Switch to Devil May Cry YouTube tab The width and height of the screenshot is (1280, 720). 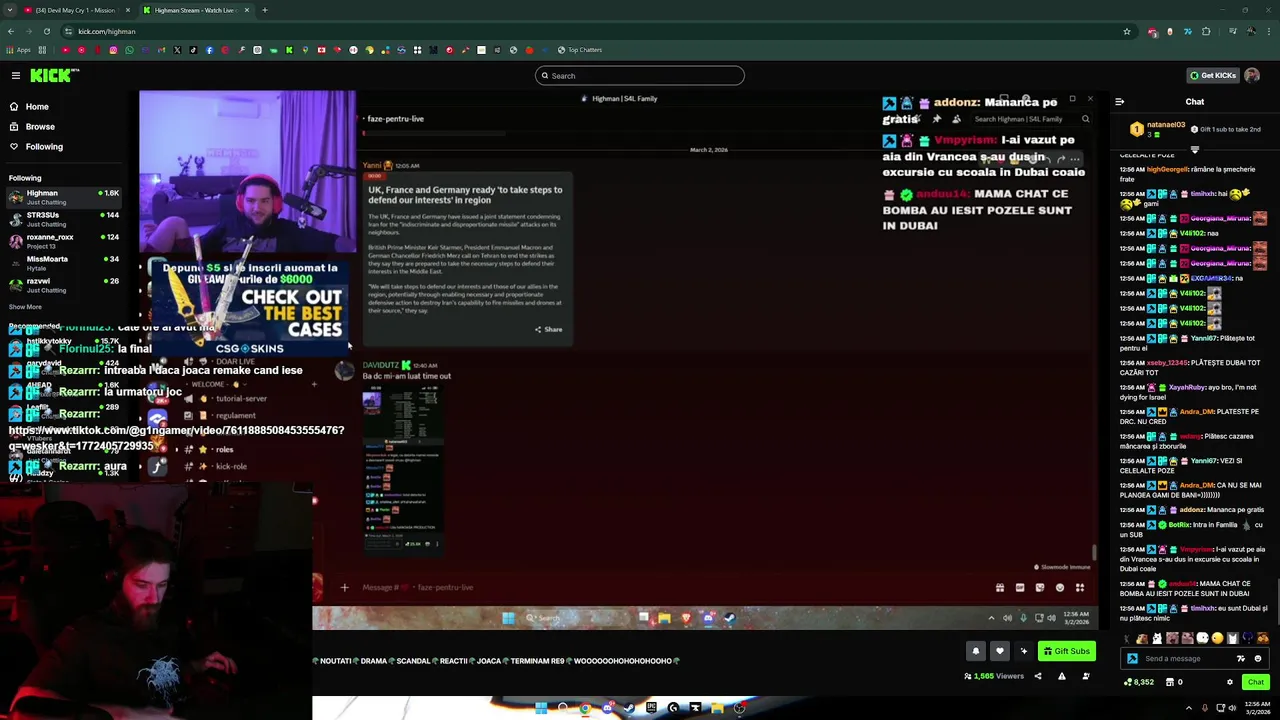pos(76,10)
